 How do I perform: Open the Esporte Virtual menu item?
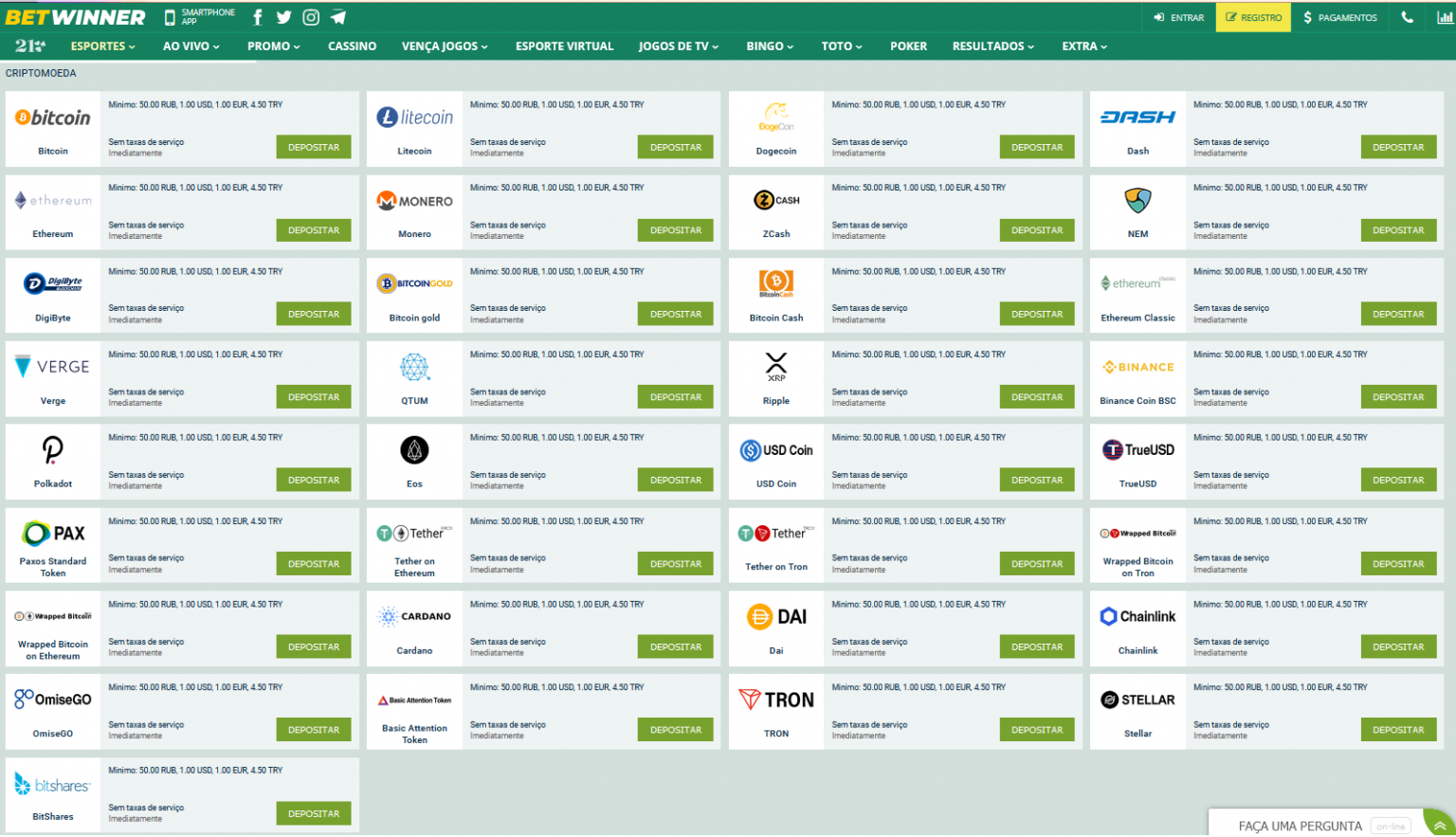(x=565, y=45)
